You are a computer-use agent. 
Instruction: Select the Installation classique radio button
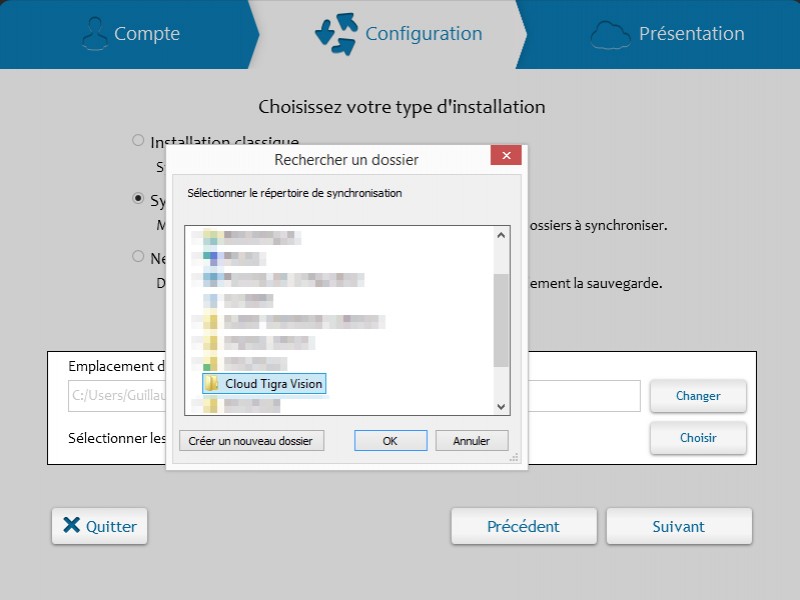pyautogui.click(x=138, y=141)
